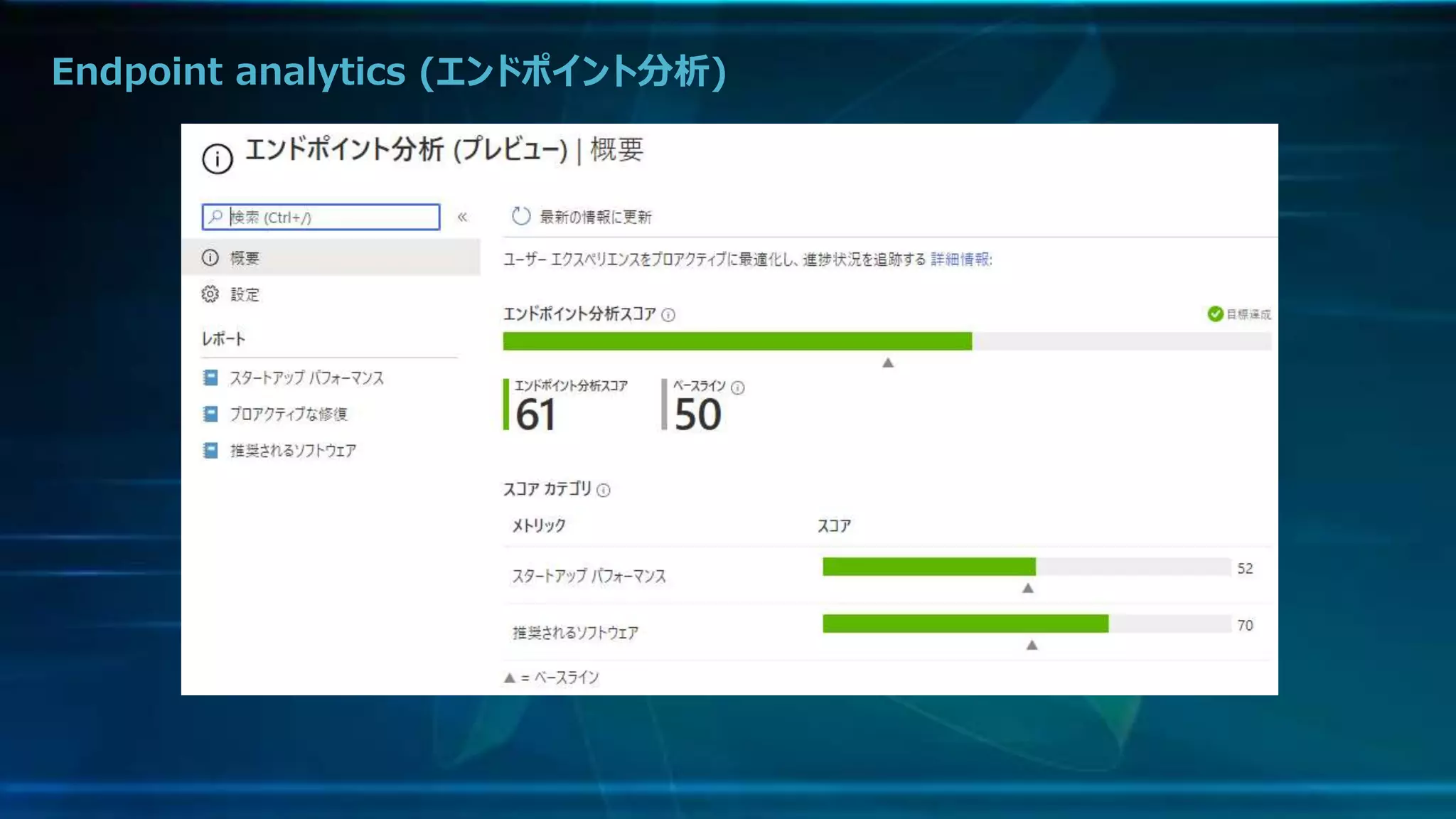The height and width of the screenshot is (819, 1456).
Task: Click the gear icon beside 設定
Action: 210,294
